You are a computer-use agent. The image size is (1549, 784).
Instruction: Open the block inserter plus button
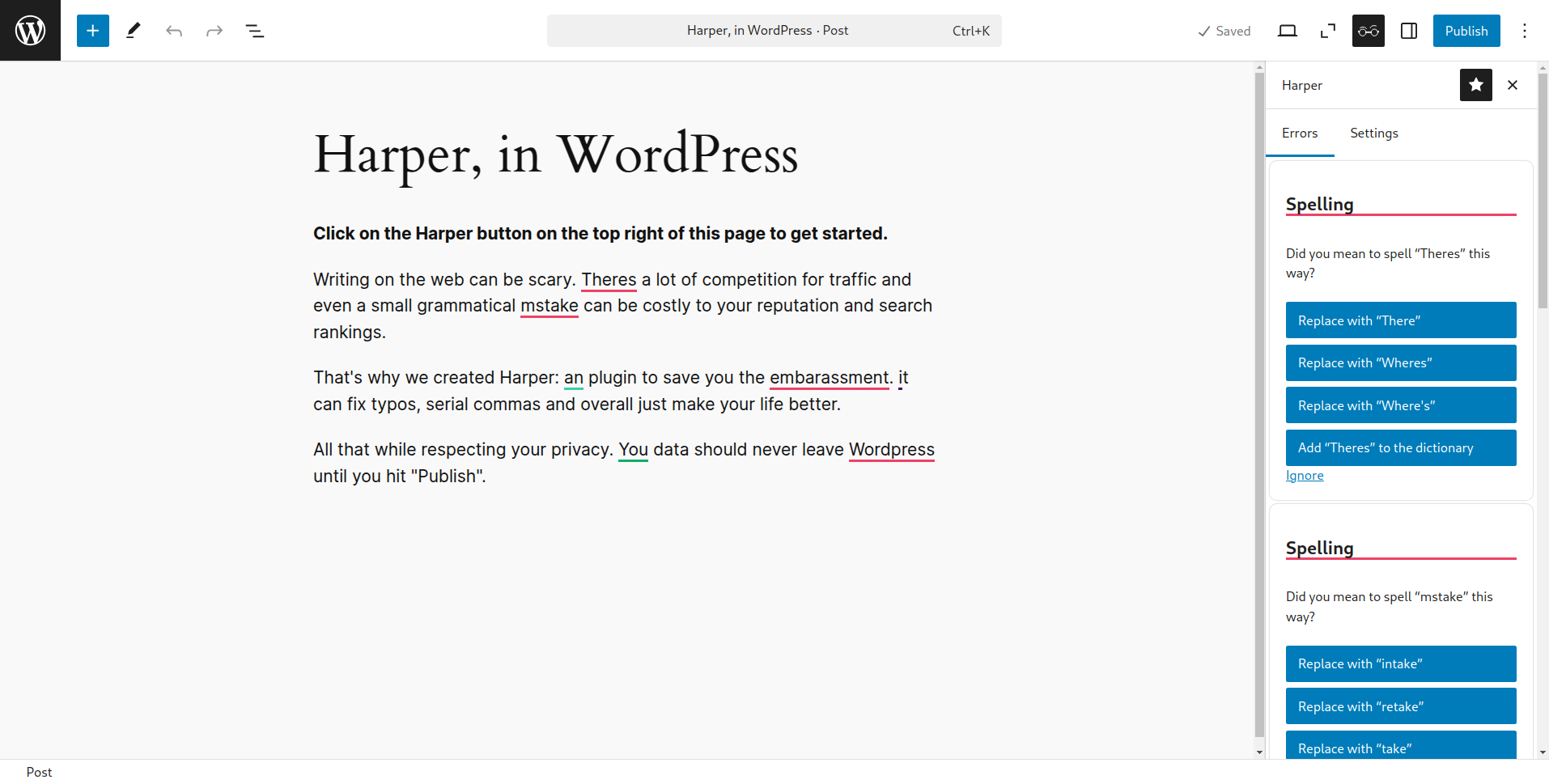[93, 31]
